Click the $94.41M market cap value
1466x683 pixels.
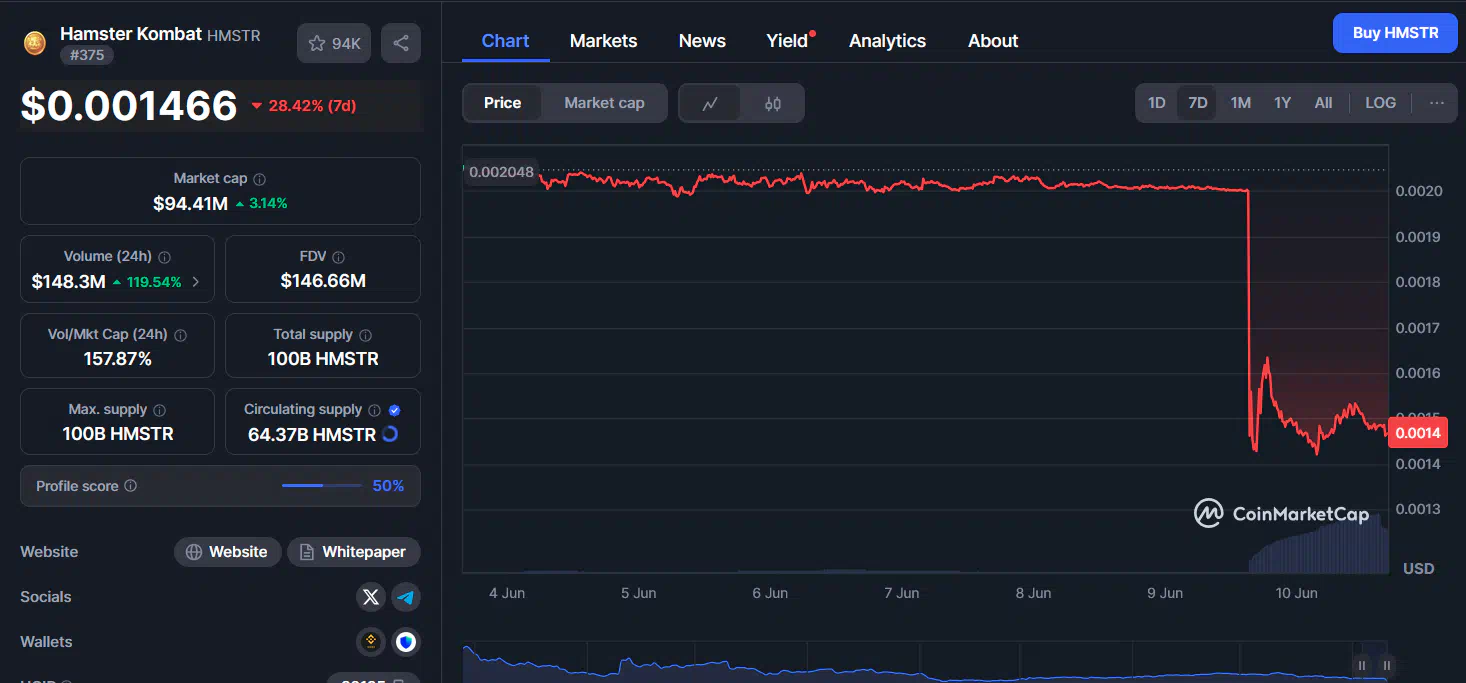coord(190,204)
